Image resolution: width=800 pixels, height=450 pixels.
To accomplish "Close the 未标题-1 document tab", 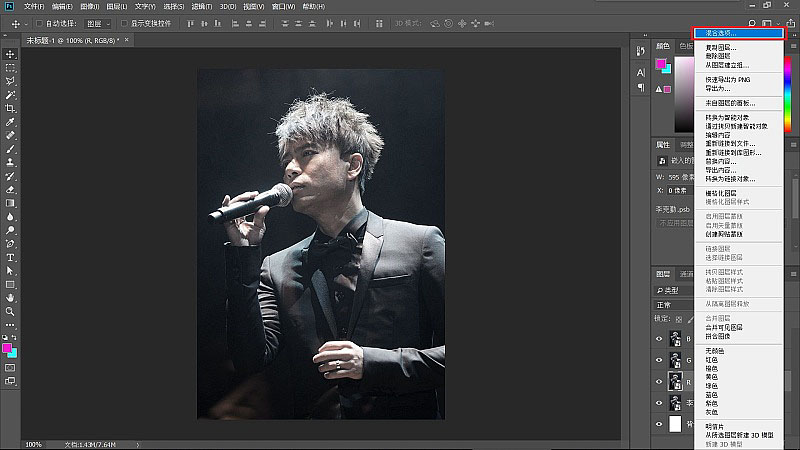I will pos(127,40).
